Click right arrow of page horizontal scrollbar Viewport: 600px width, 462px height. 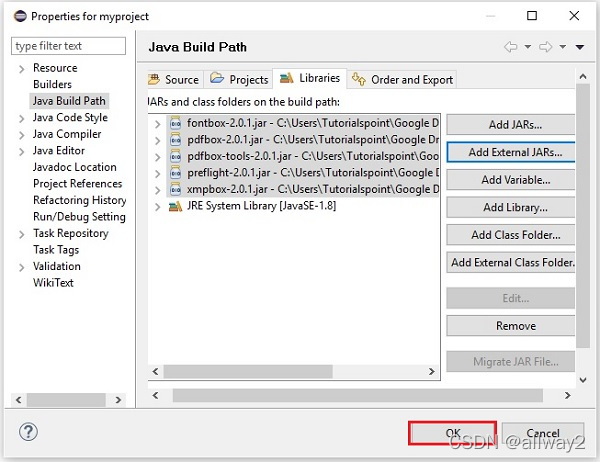567,395
